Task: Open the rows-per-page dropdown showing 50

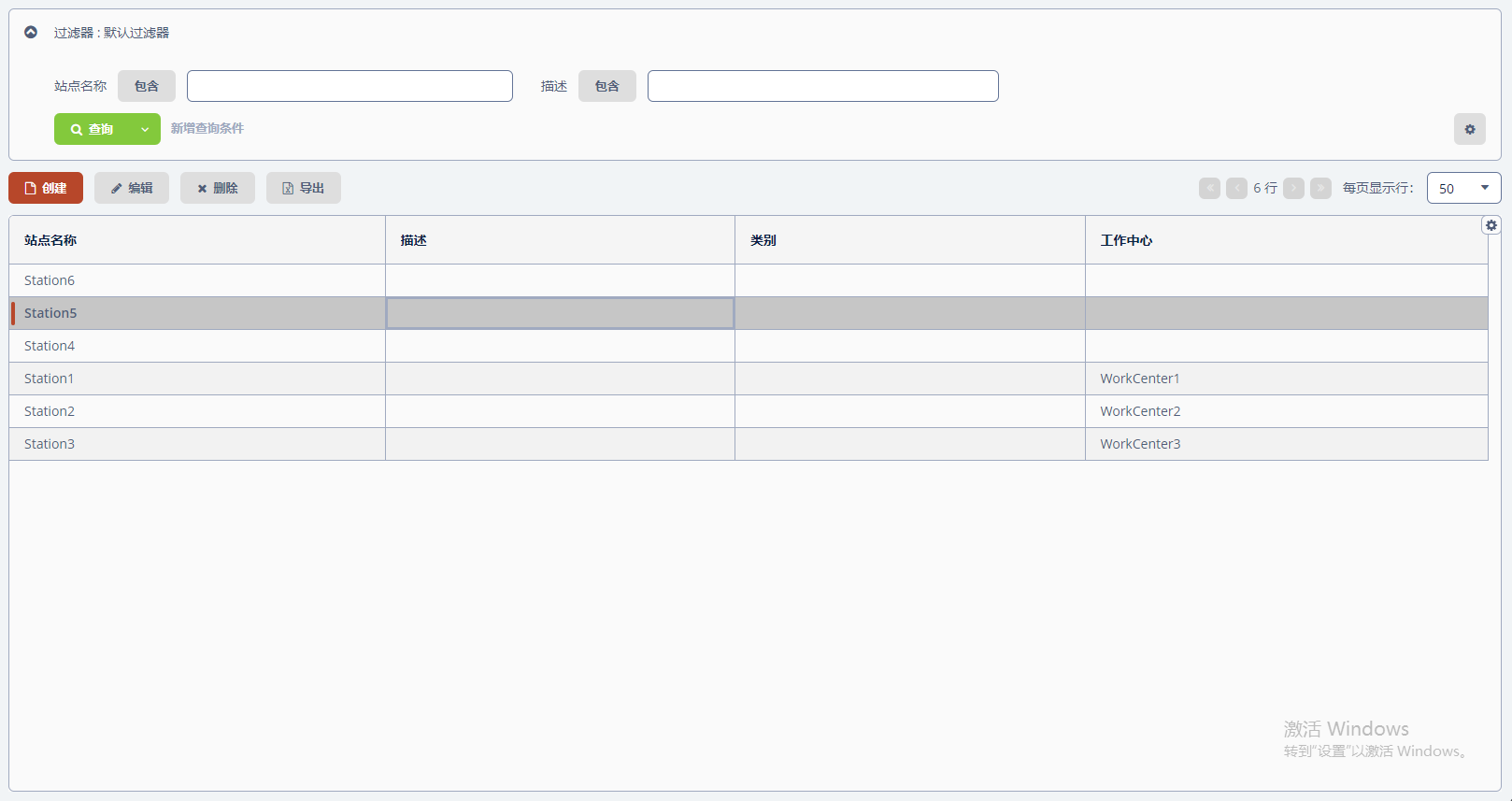Action: click(x=1463, y=188)
